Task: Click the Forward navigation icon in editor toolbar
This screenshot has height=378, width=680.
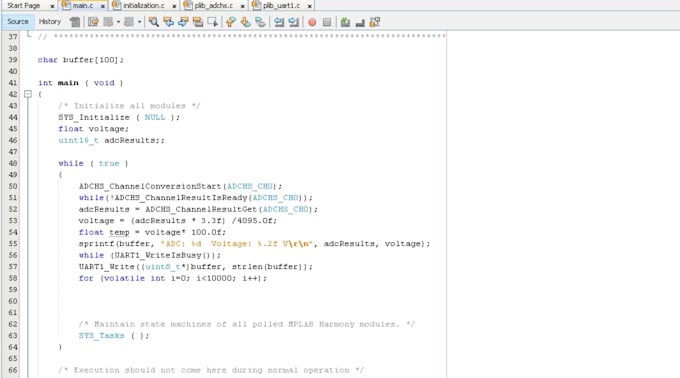Action: point(129,22)
